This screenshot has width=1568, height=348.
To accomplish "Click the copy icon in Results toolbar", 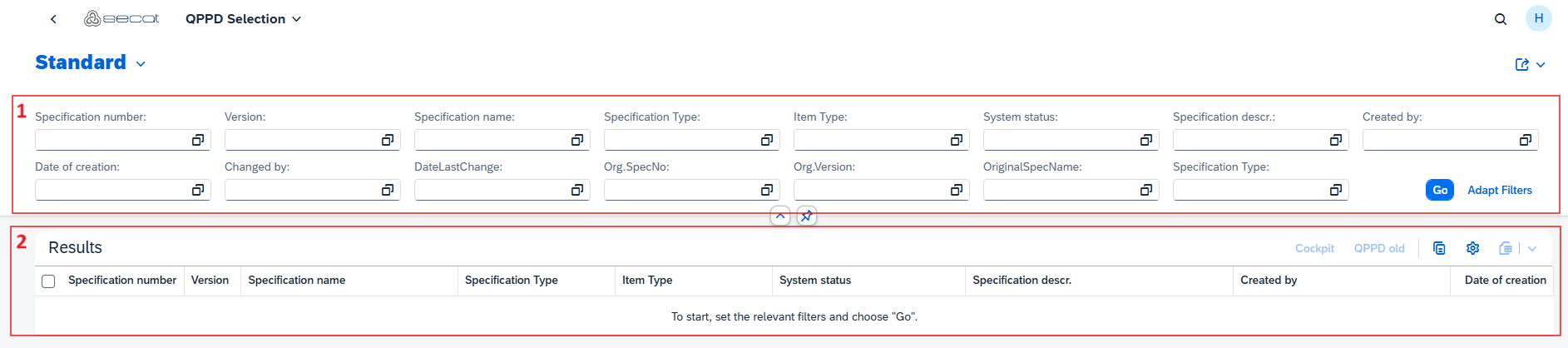I will click(x=1439, y=248).
